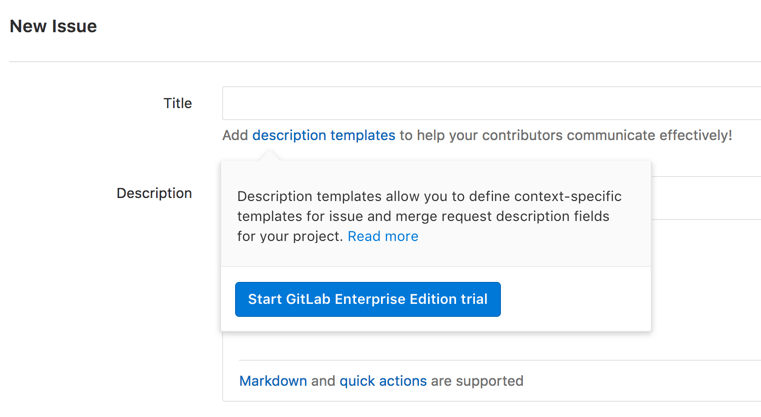
Task: Click the New Issue page heading
Action: coord(53,27)
